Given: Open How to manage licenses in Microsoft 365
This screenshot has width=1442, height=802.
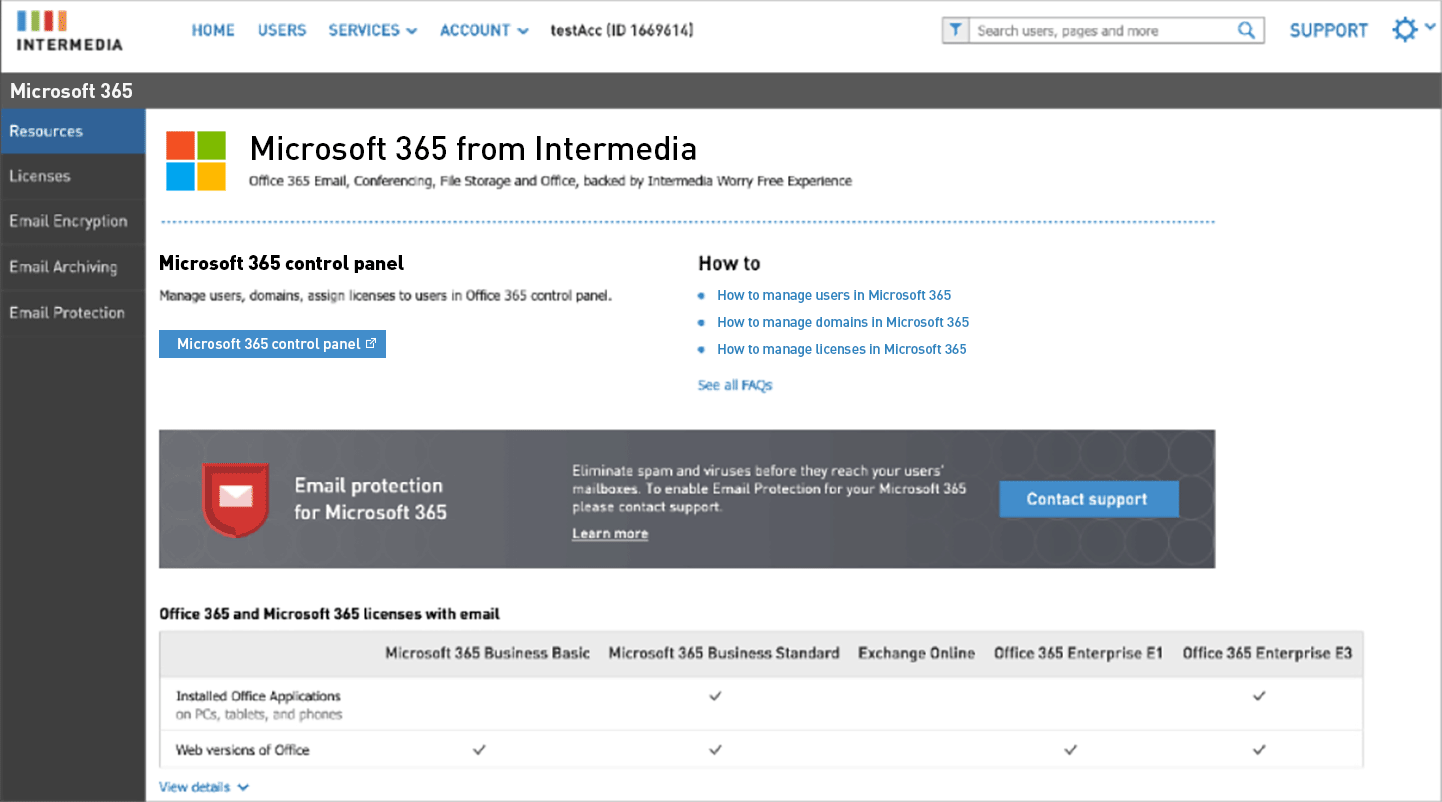Looking at the screenshot, I should point(842,349).
